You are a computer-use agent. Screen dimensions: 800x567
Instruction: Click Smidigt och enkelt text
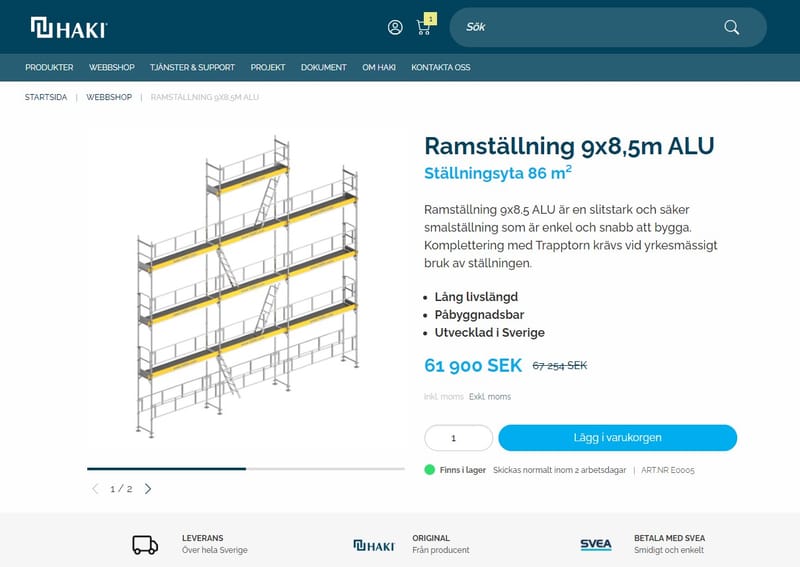[668, 550]
